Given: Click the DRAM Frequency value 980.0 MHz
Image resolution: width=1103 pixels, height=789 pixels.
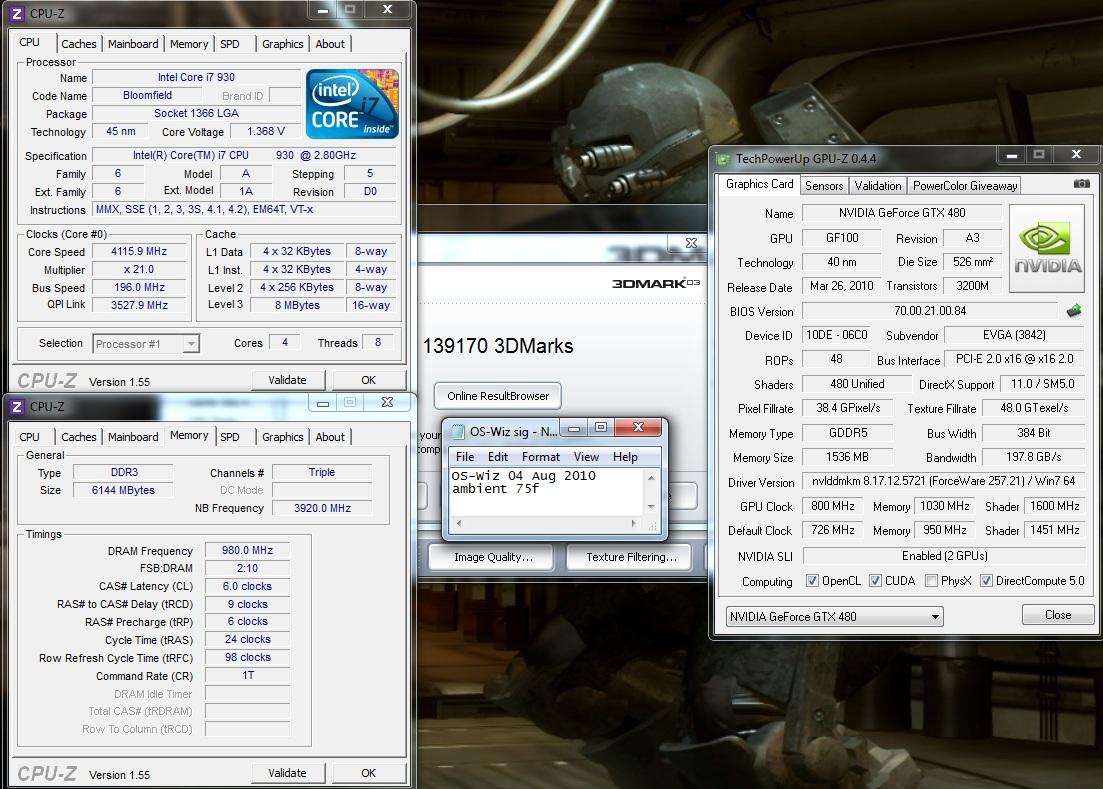Looking at the screenshot, I should (247, 550).
